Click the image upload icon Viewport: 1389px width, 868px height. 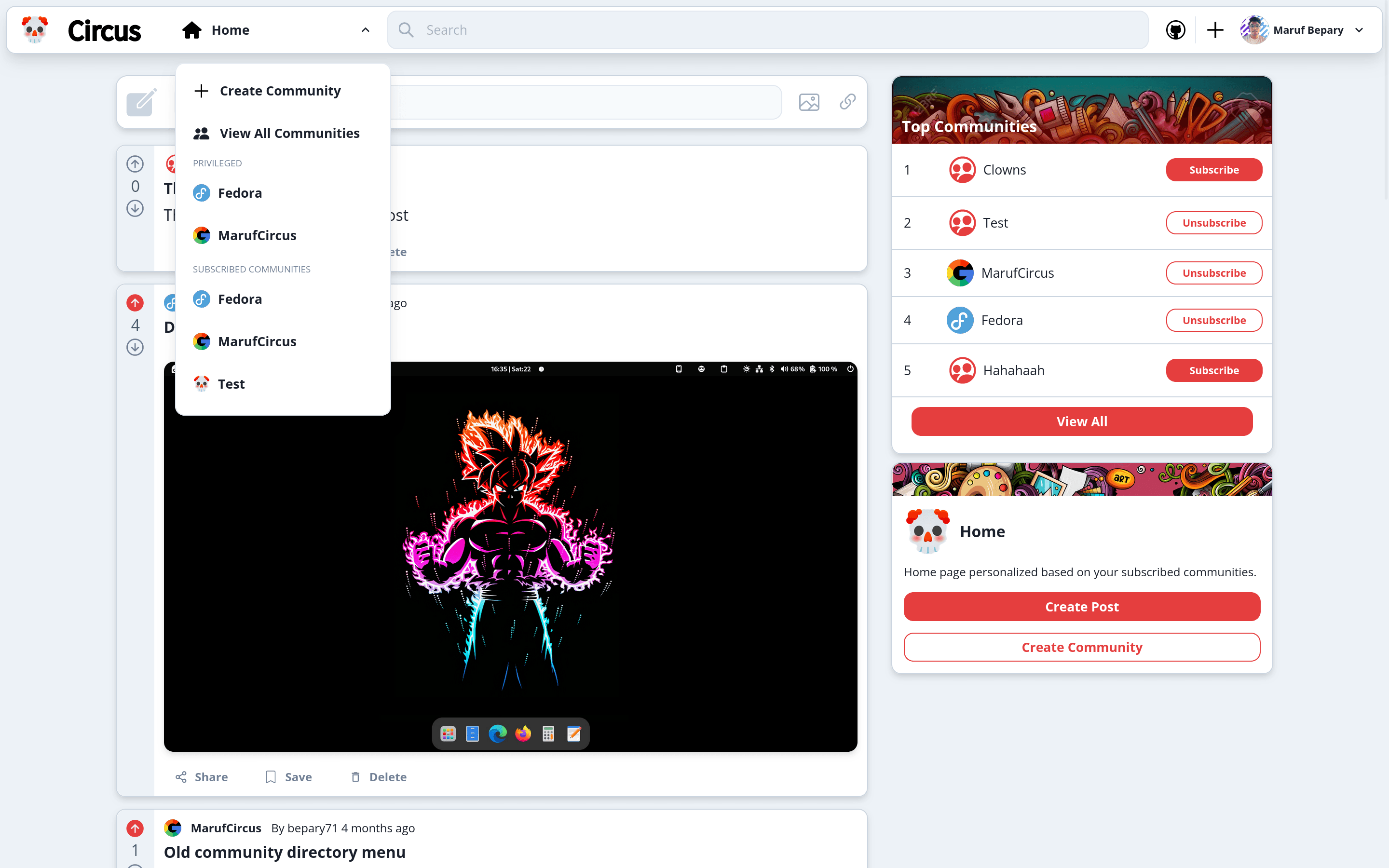pos(809,102)
